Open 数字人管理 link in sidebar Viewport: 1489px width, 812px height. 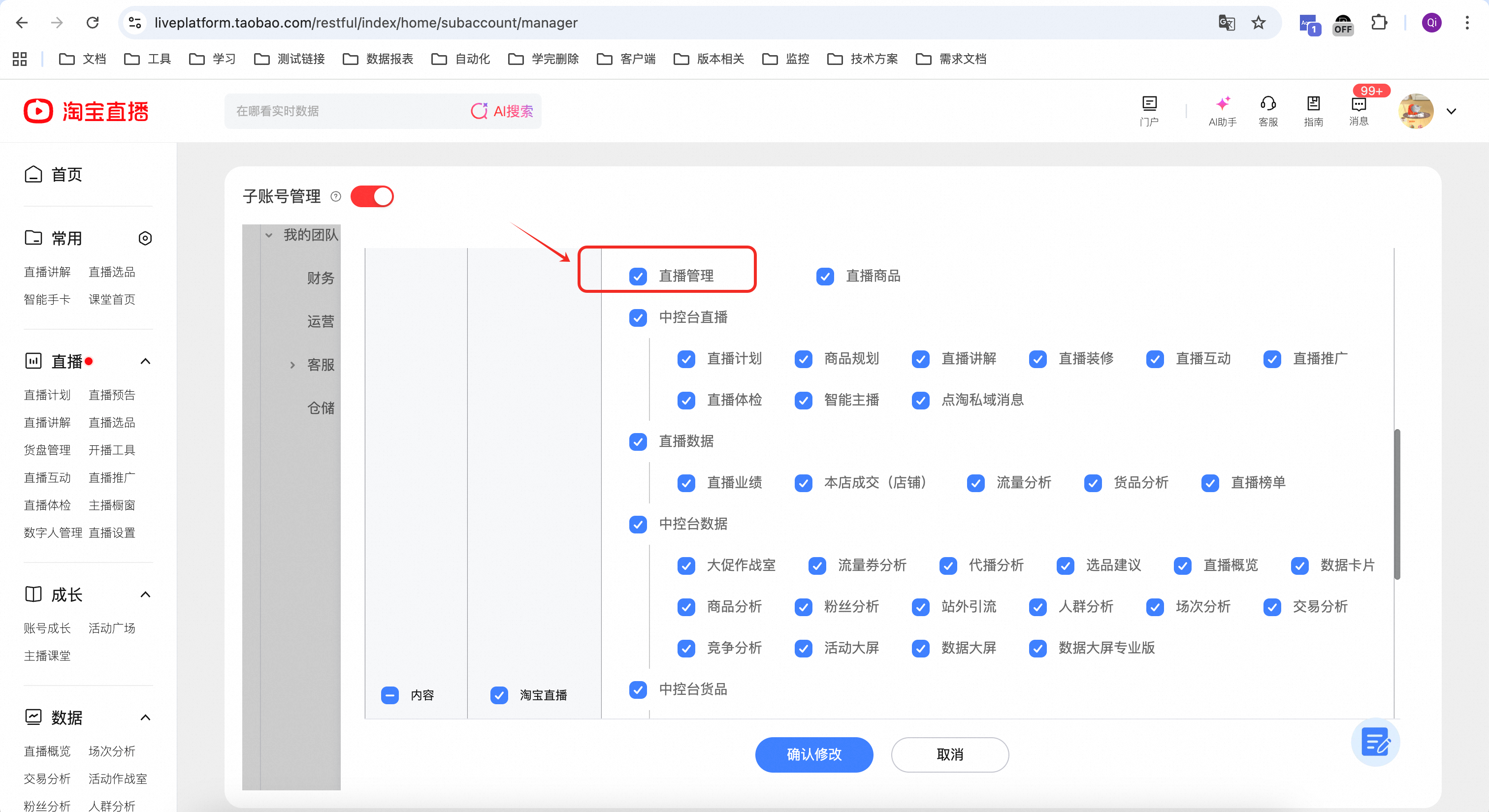[53, 532]
